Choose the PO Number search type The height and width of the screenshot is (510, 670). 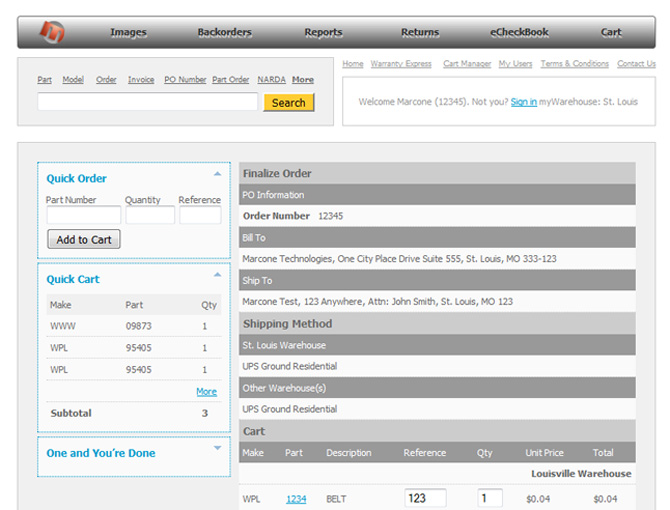[185, 80]
